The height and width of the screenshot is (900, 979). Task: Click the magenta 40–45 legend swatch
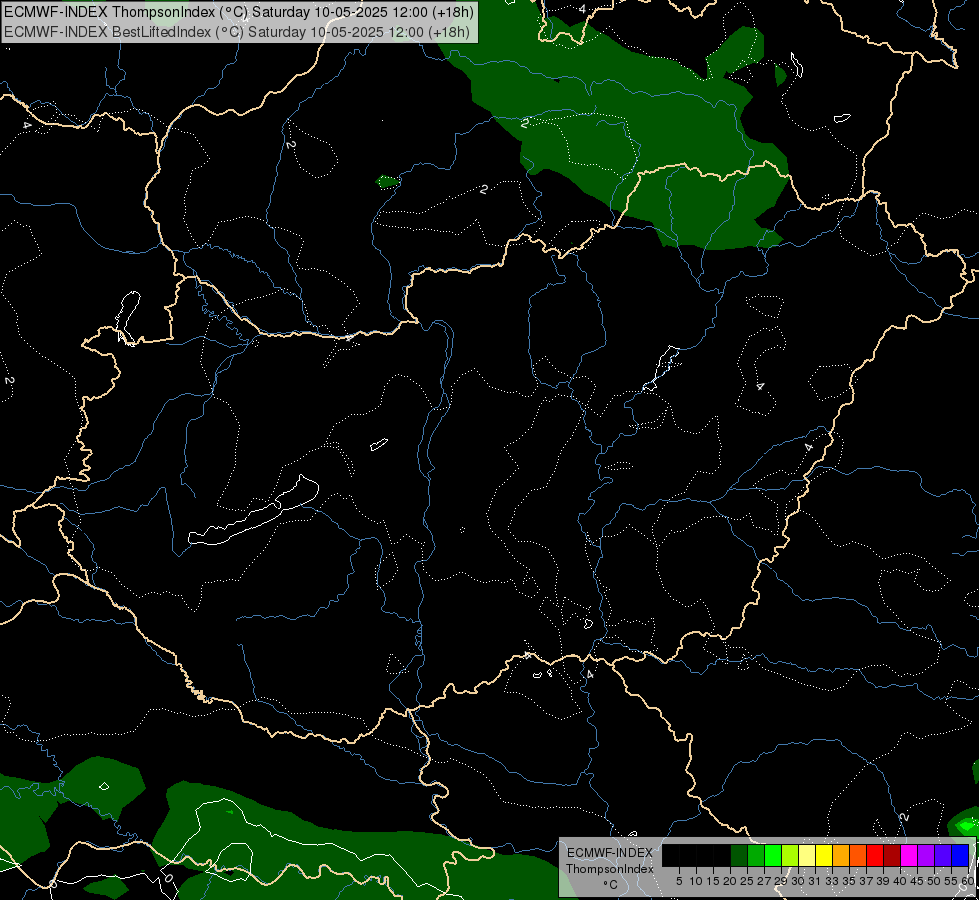(909, 855)
